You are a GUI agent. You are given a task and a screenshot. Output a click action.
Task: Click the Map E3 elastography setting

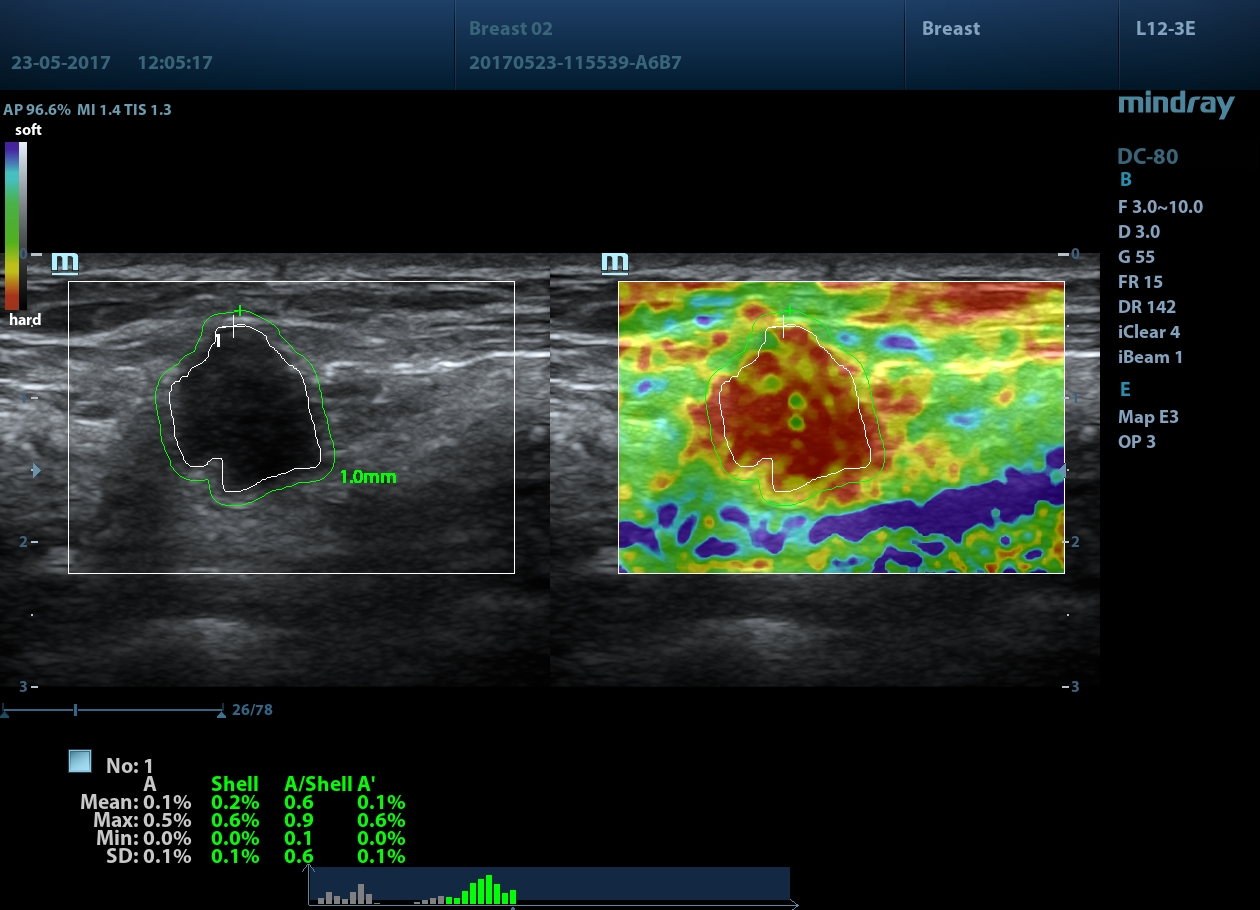click(1148, 417)
